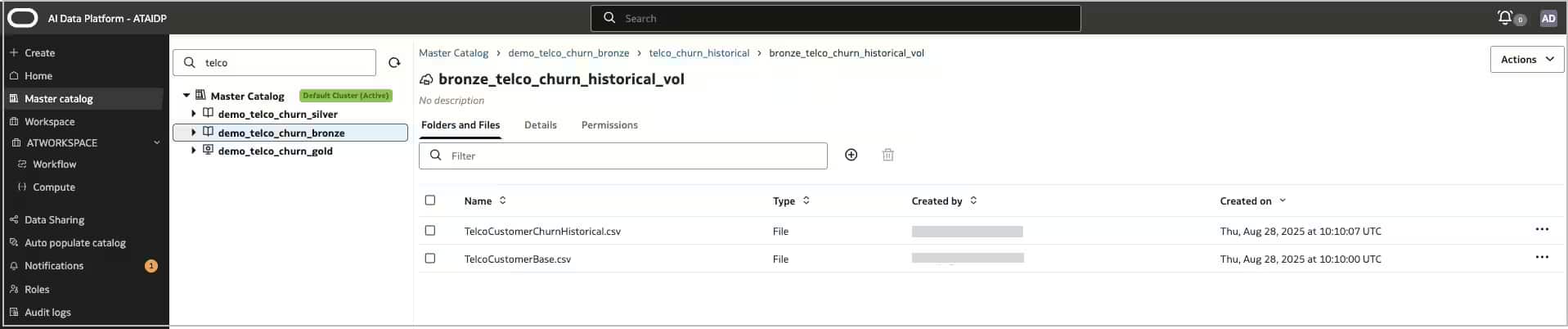Sort by Name column arrows
1568x329 pixels.
click(x=502, y=201)
